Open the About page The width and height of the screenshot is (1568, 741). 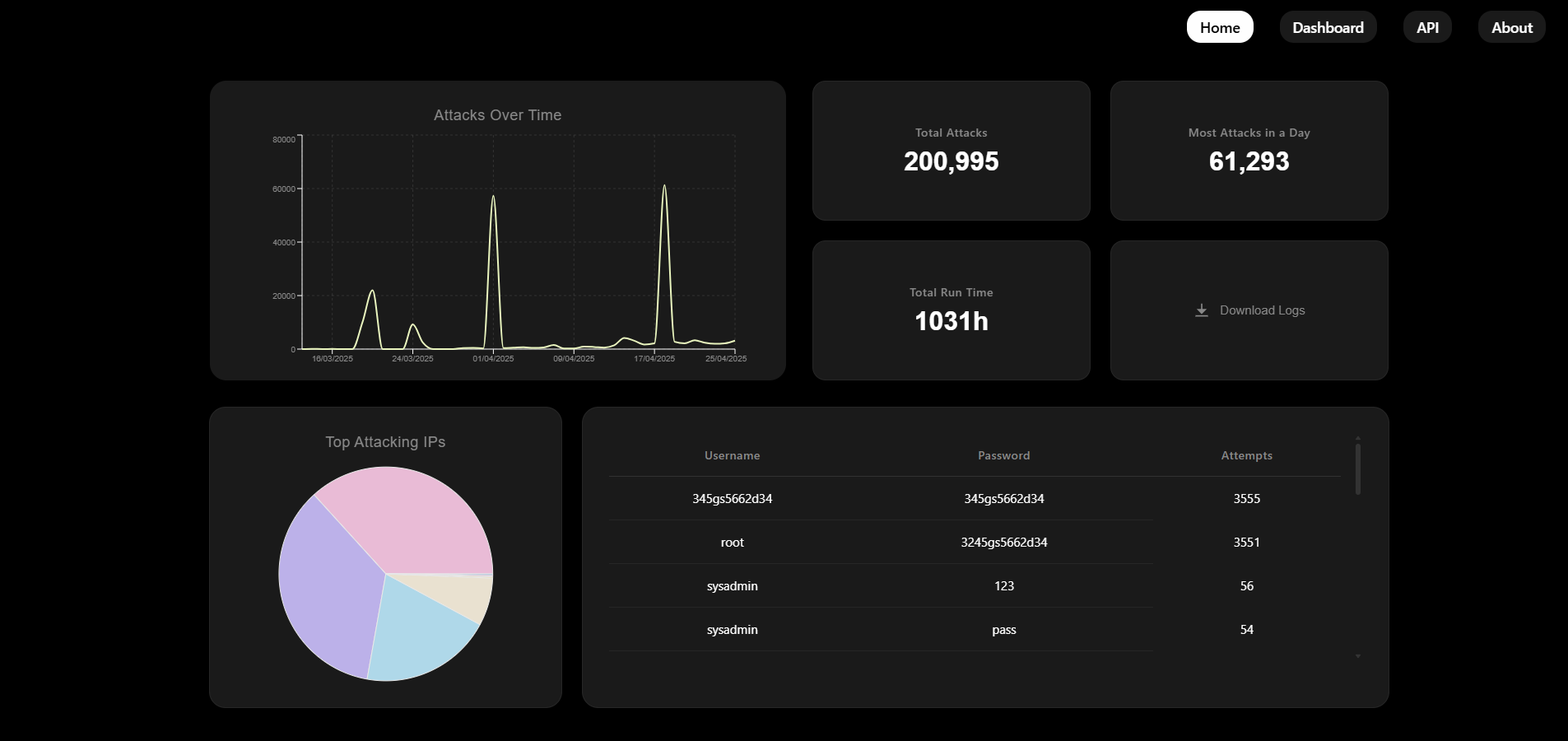1512,27
